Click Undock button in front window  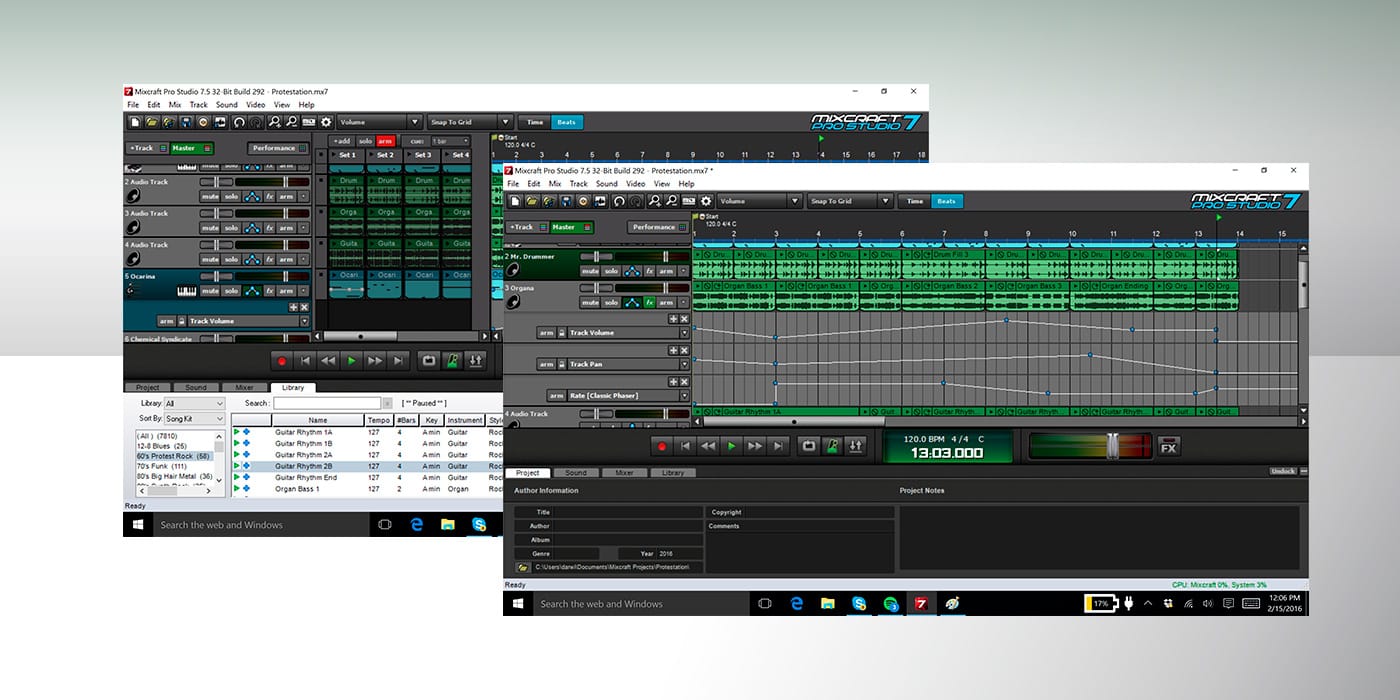click(x=1283, y=471)
